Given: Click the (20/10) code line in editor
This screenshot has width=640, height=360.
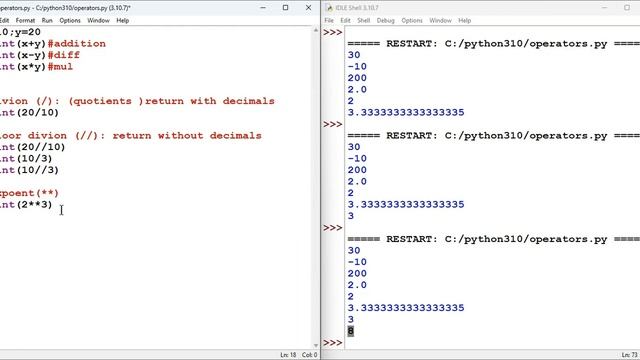Looking at the screenshot, I should 29,113.
